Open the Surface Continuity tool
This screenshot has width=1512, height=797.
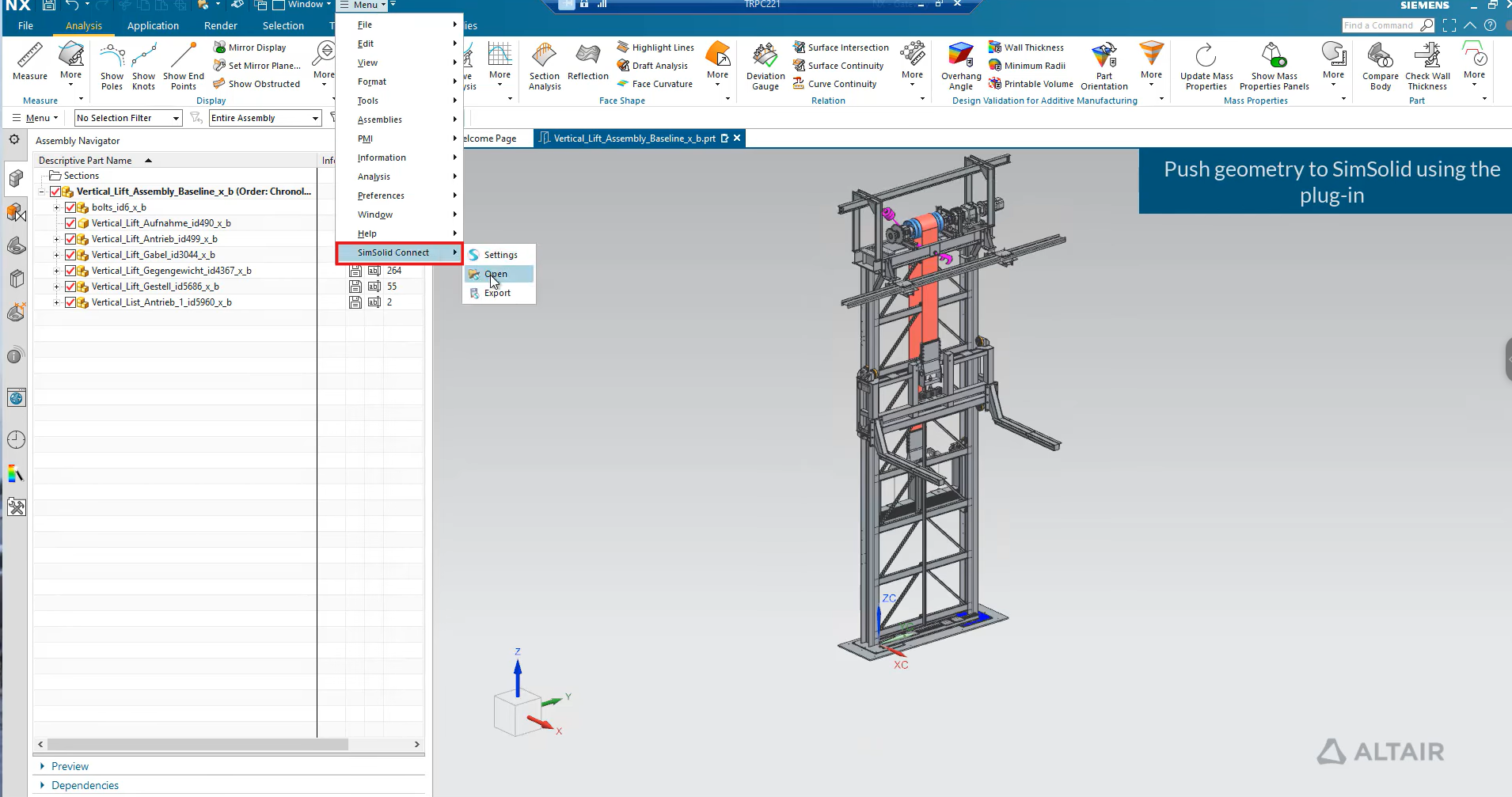click(x=838, y=66)
